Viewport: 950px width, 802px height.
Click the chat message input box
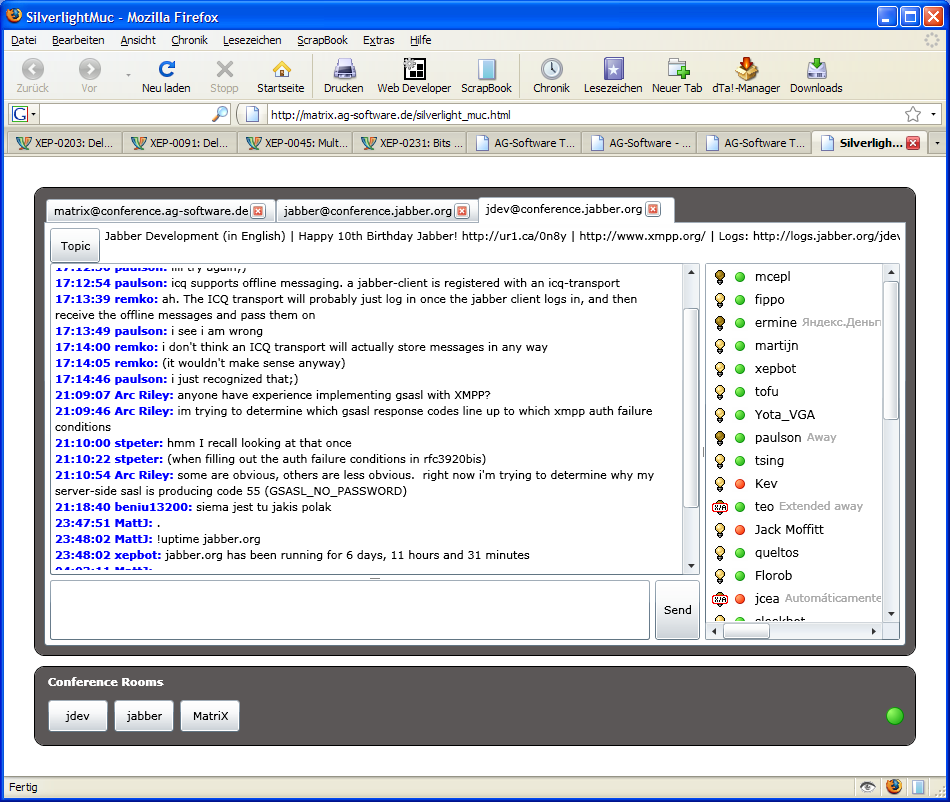(350, 610)
